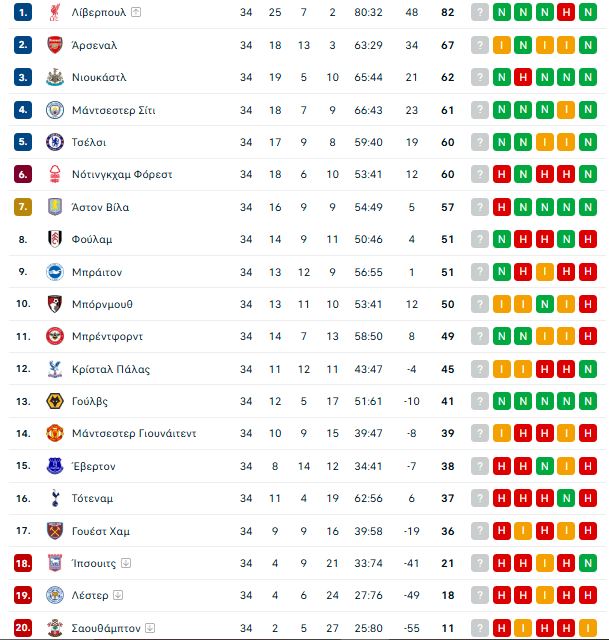Click Liverpool's grey upcoming match badge
This screenshot has width=609, height=640.
(480, 12)
